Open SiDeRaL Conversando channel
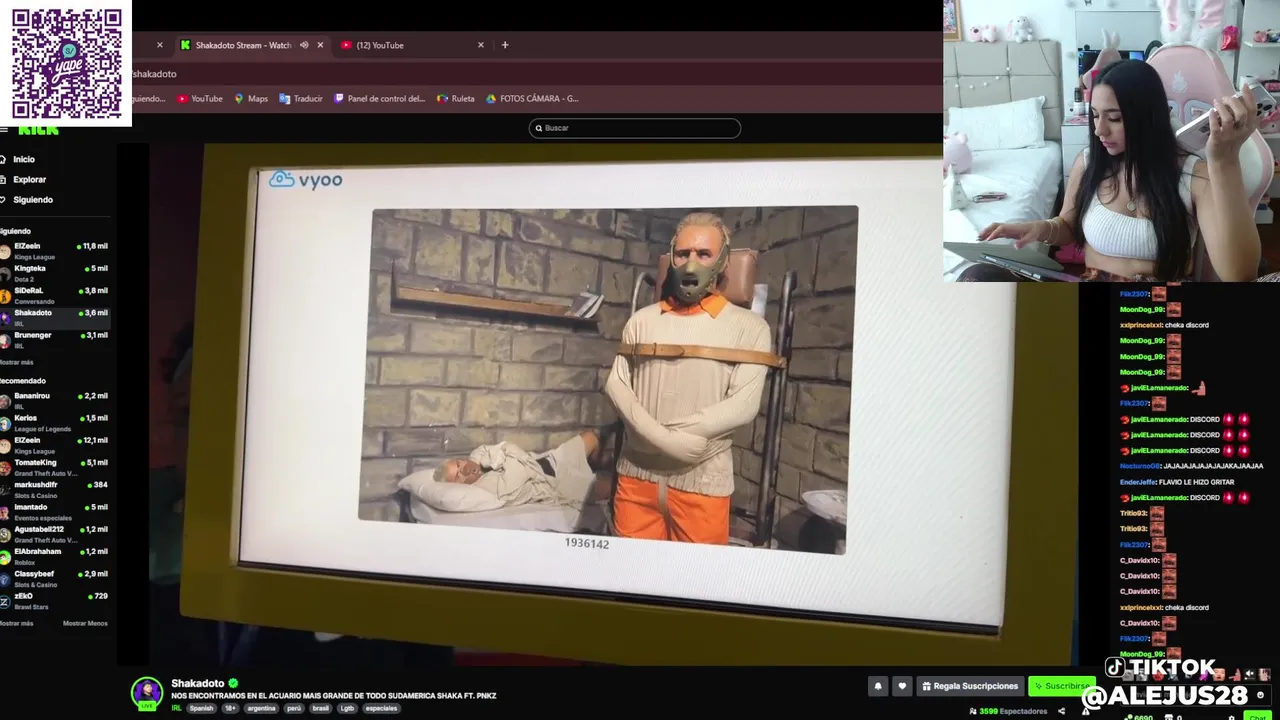1280x720 pixels. click(x=54, y=295)
